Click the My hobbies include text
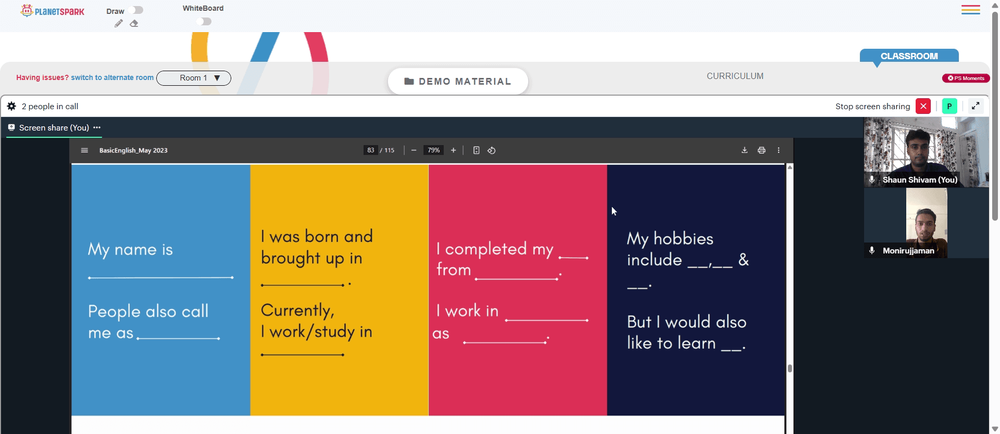The image size is (1000, 434). click(x=688, y=249)
